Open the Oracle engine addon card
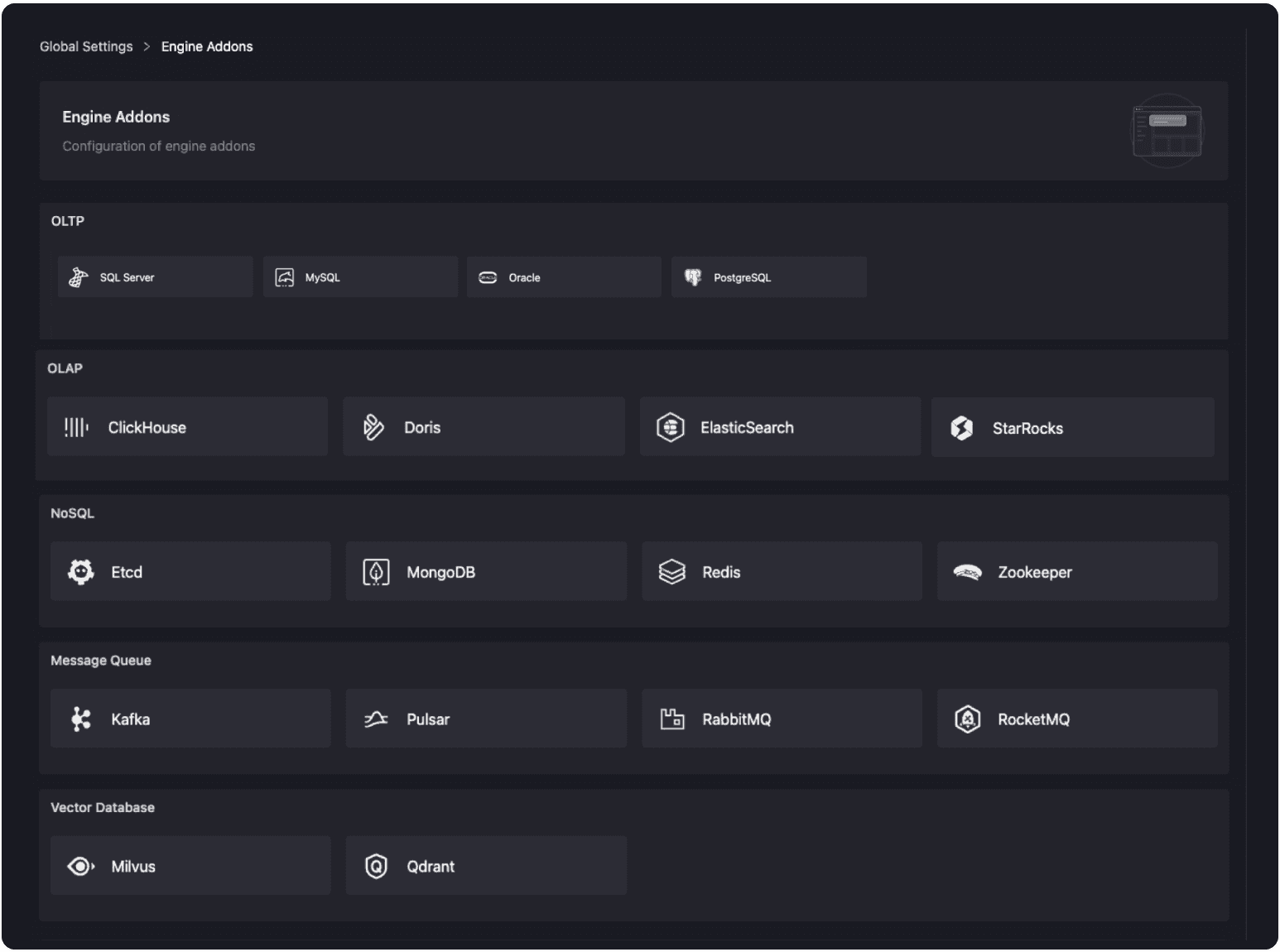 pyautogui.click(x=564, y=277)
